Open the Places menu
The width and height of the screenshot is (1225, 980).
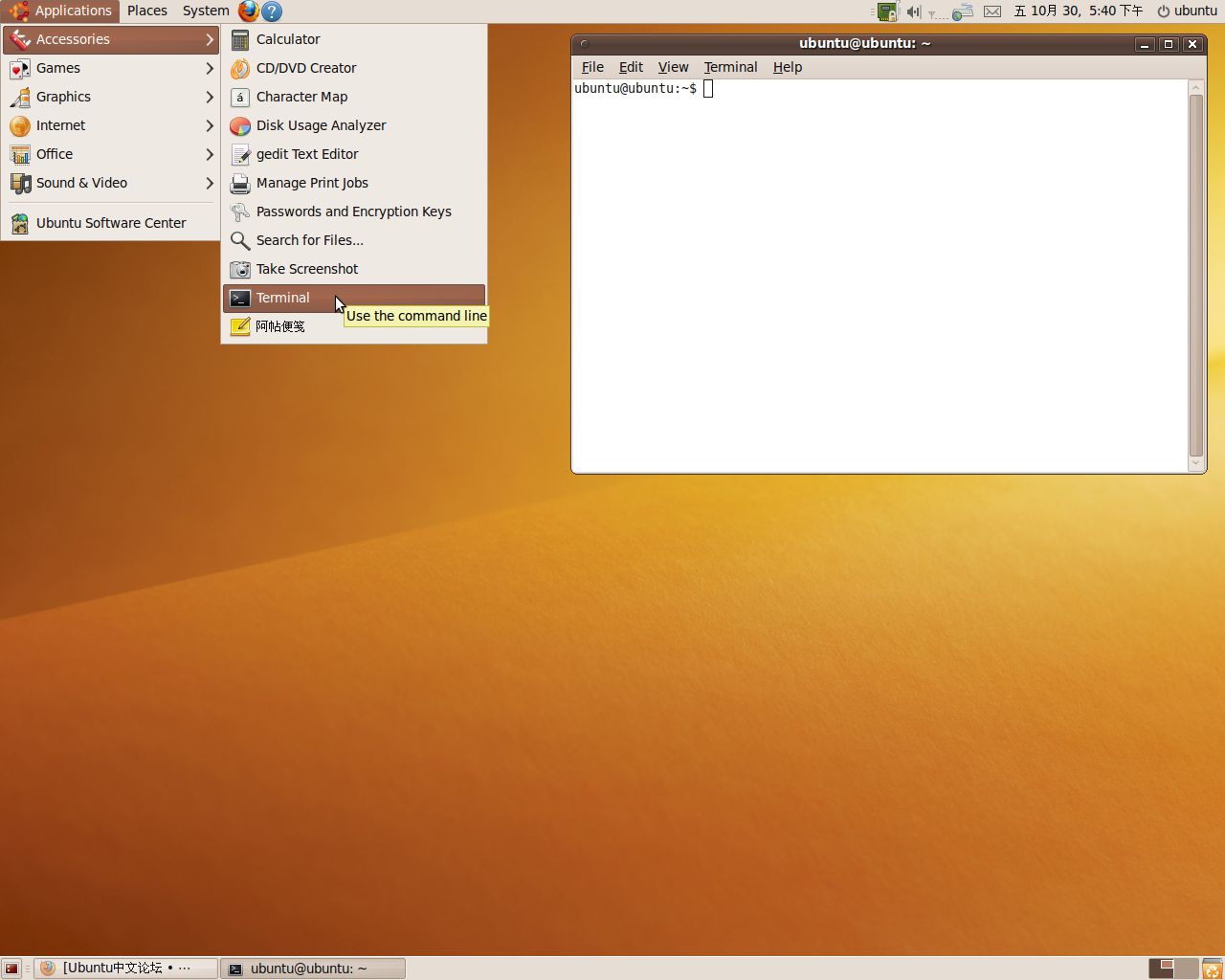pyautogui.click(x=147, y=11)
